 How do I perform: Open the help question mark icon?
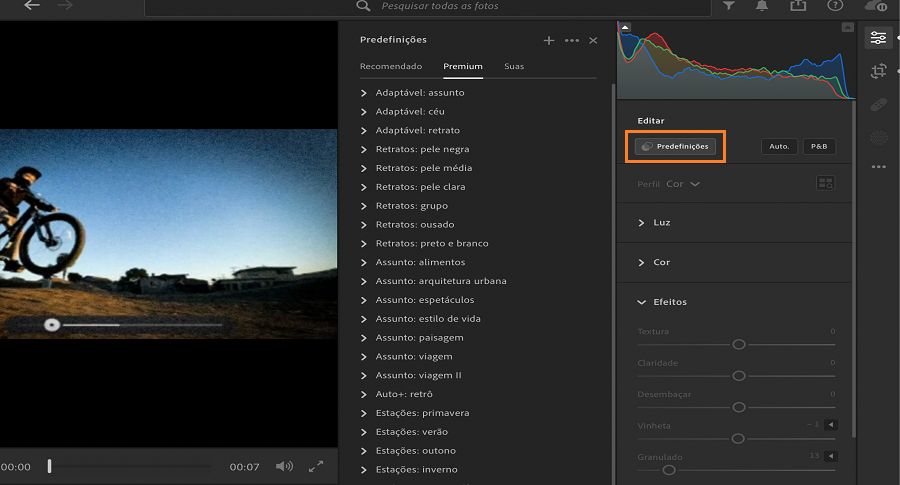click(x=835, y=6)
